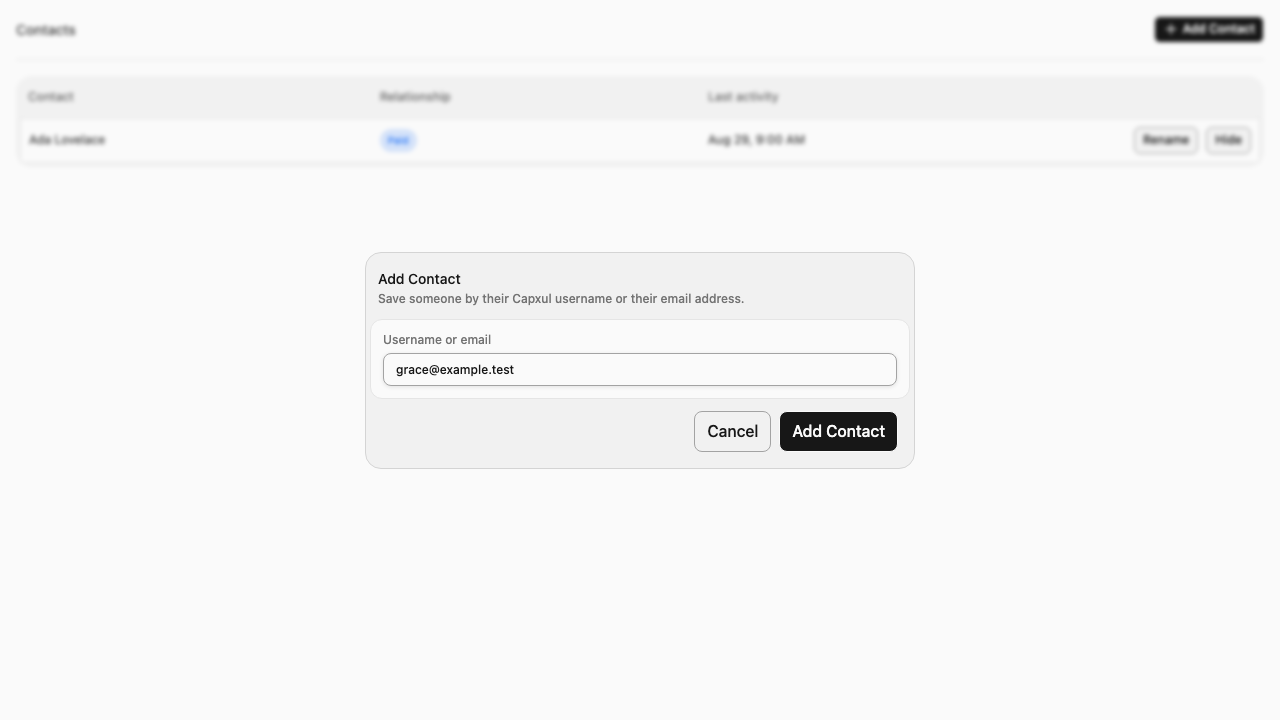Screen dimensions: 1280x720
Task: Click the Username or email label
Action: tap(437, 340)
